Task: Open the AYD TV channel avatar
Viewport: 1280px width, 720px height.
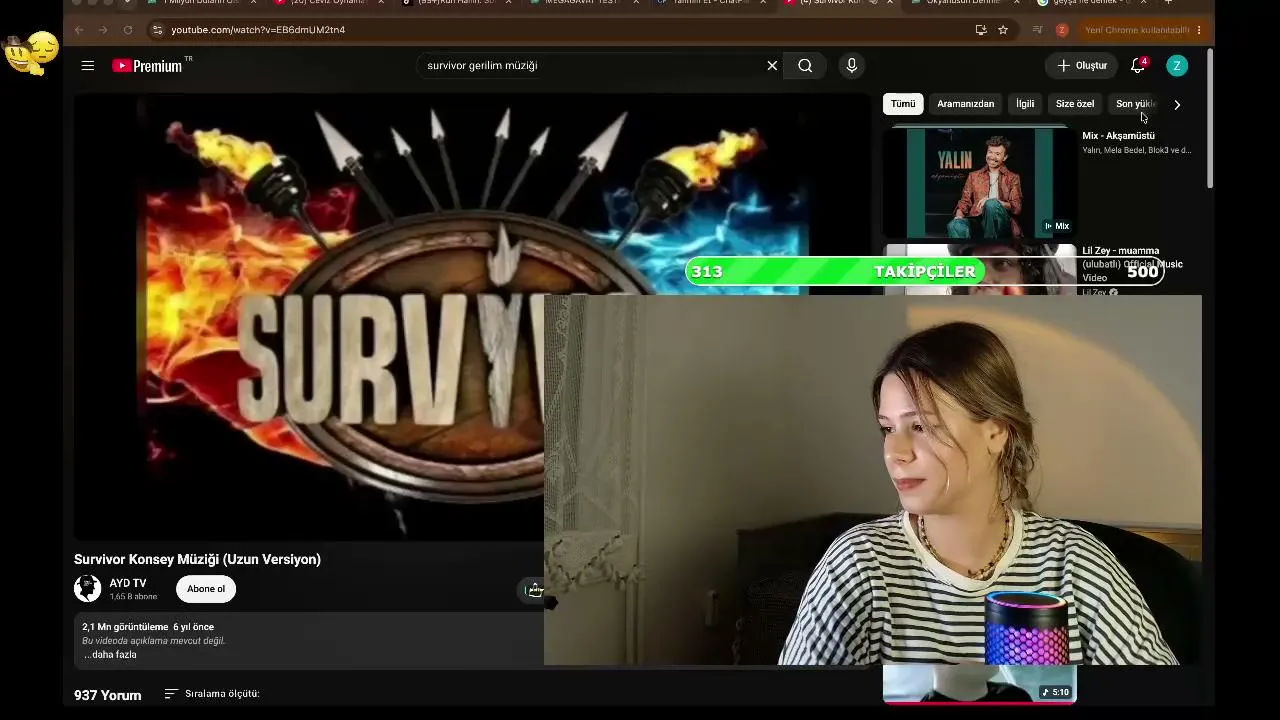Action: [x=88, y=589]
